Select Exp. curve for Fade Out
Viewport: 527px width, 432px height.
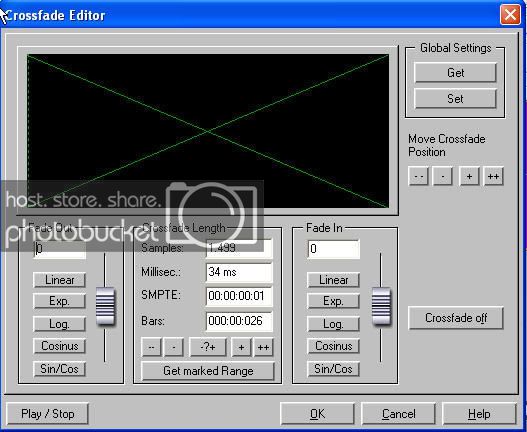pyautogui.click(x=59, y=301)
